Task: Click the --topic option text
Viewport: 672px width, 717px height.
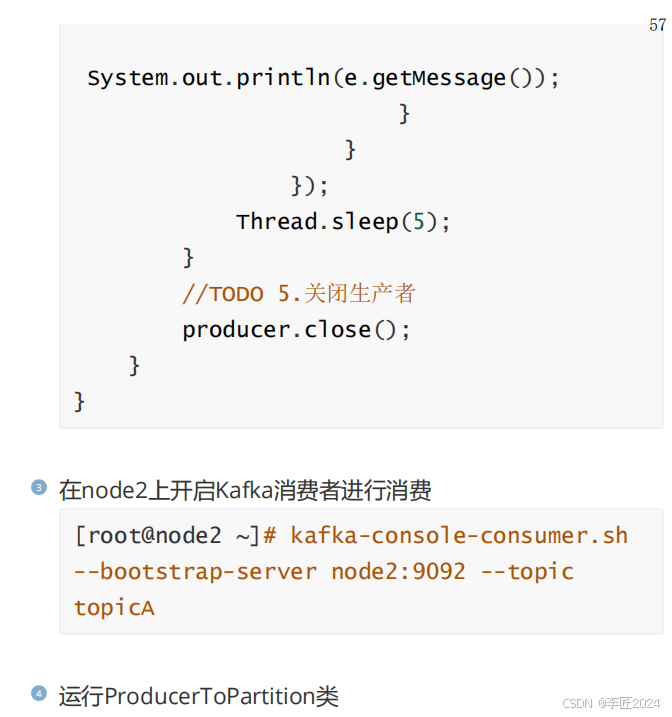Action: coord(527,572)
